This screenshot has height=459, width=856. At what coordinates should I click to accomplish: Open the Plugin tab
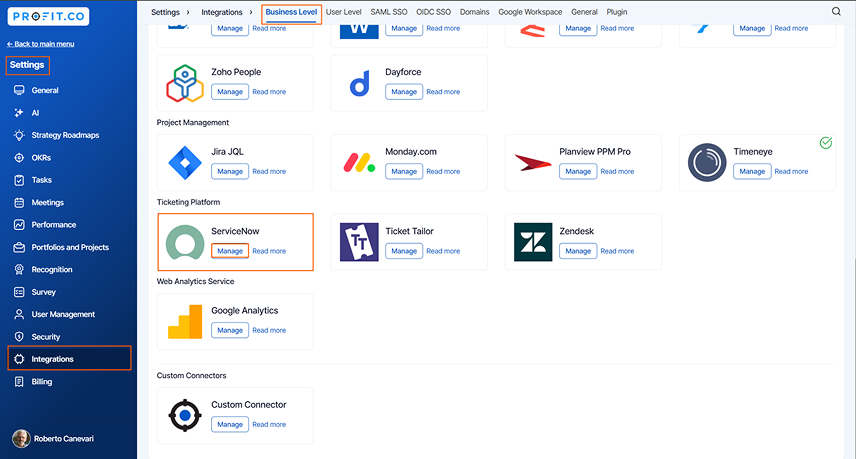tap(617, 12)
